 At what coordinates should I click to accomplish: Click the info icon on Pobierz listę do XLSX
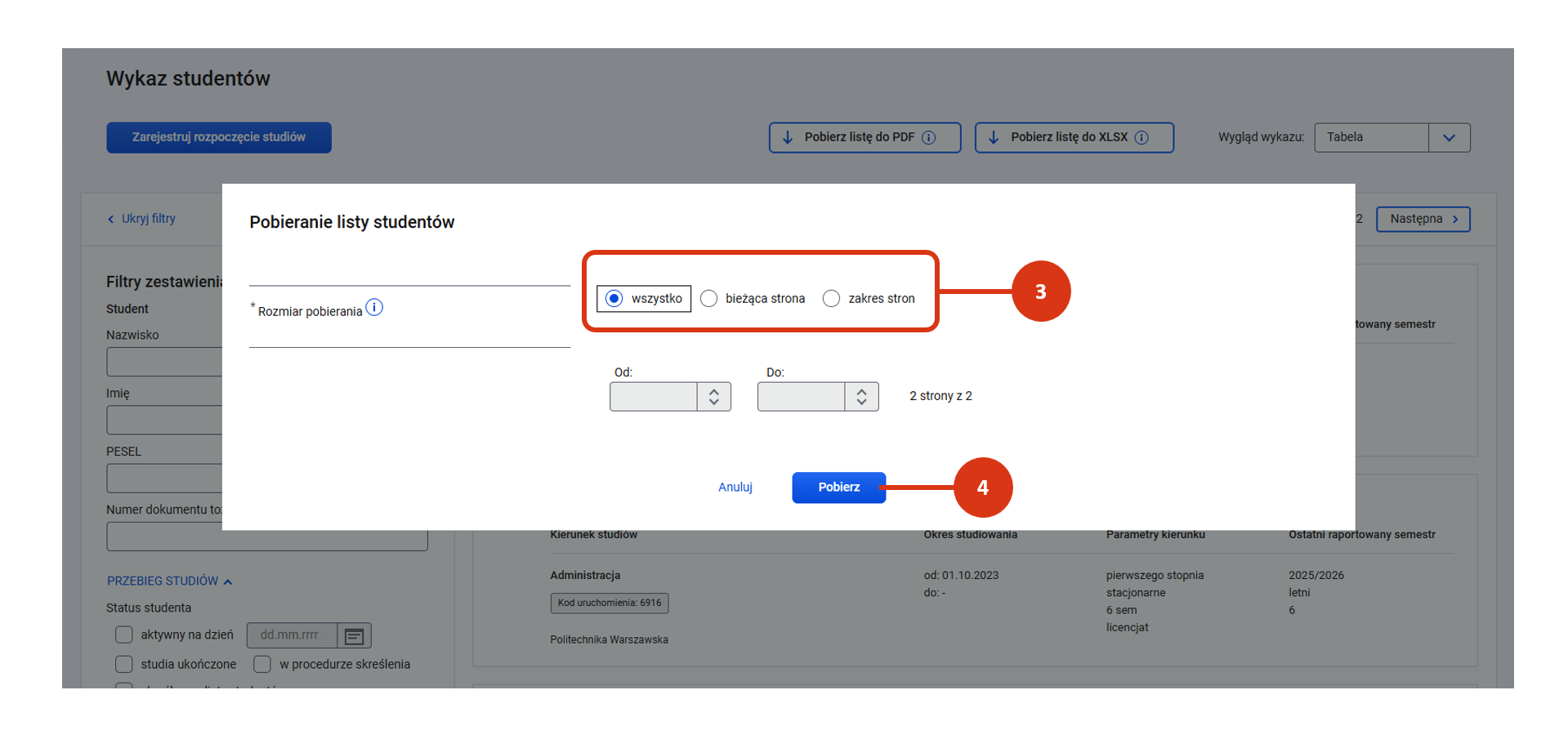tap(1141, 137)
